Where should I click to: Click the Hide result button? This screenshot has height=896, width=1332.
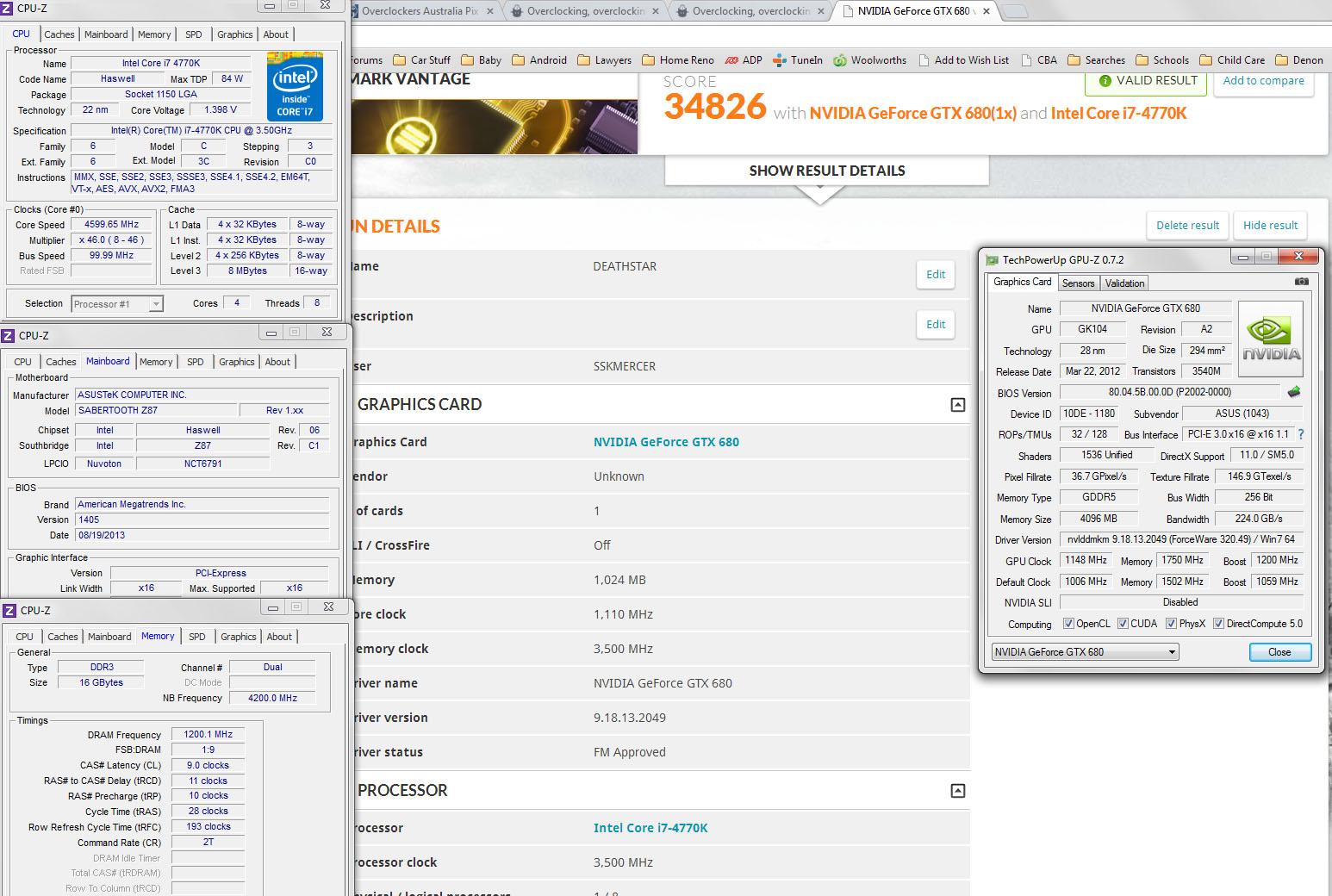[x=1270, y=226]
